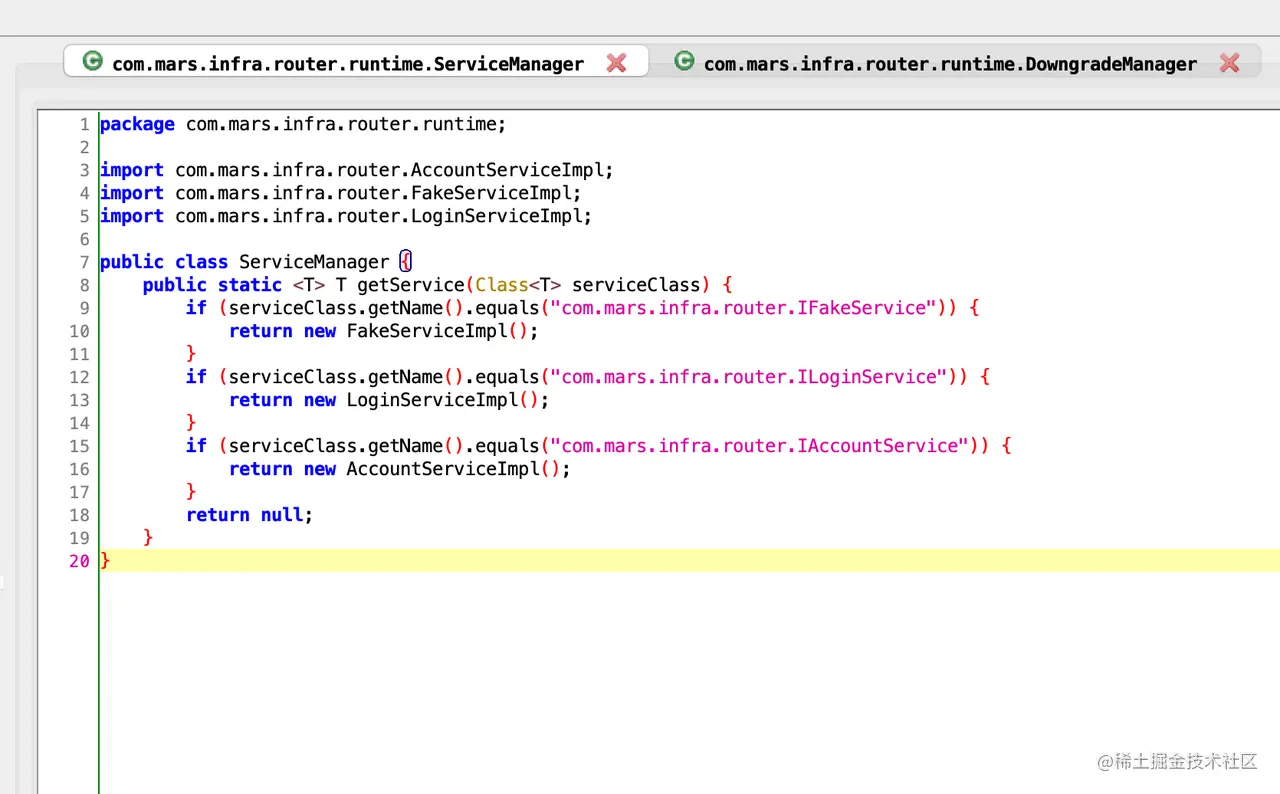
Task: Click the LoginServiceImpl import statement
Action: click(x=346, y=217)
